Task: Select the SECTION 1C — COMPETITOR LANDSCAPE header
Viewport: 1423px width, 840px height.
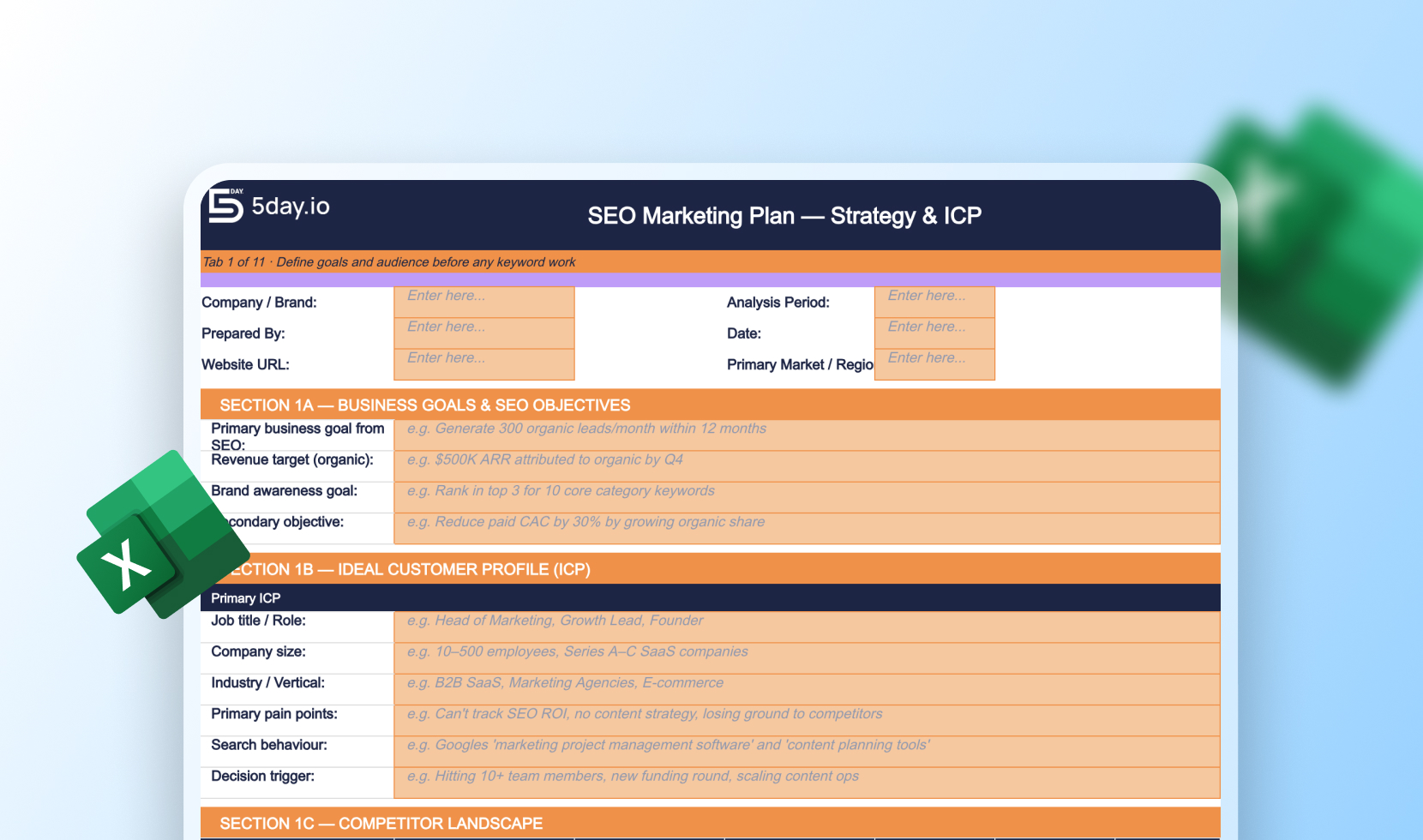Action: (x=708, y=823)
